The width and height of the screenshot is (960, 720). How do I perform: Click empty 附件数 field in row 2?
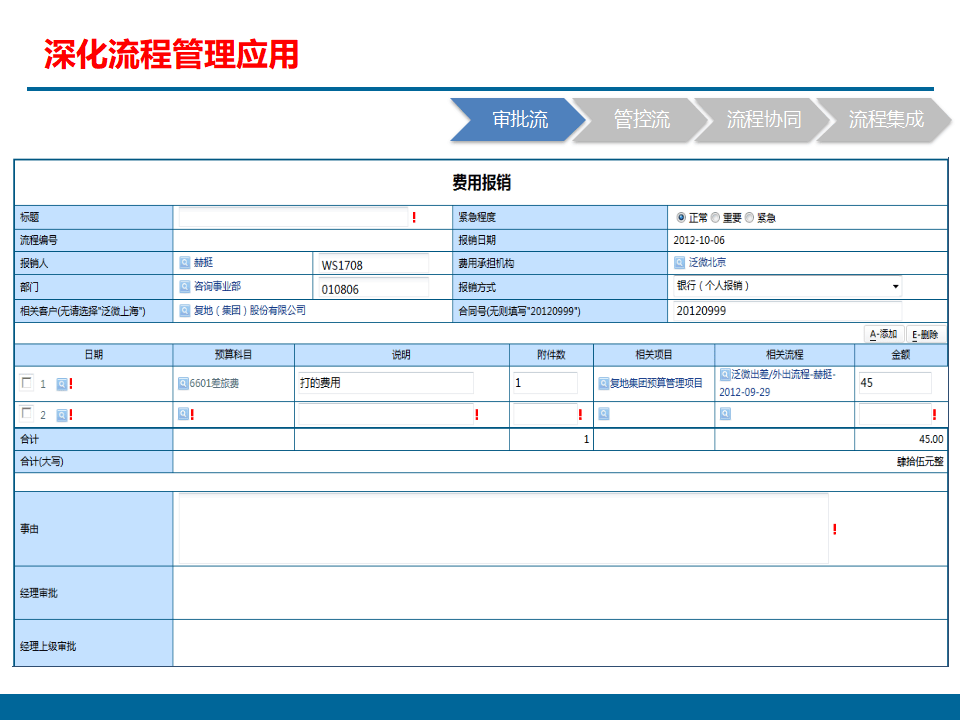[x=546, y=414]
